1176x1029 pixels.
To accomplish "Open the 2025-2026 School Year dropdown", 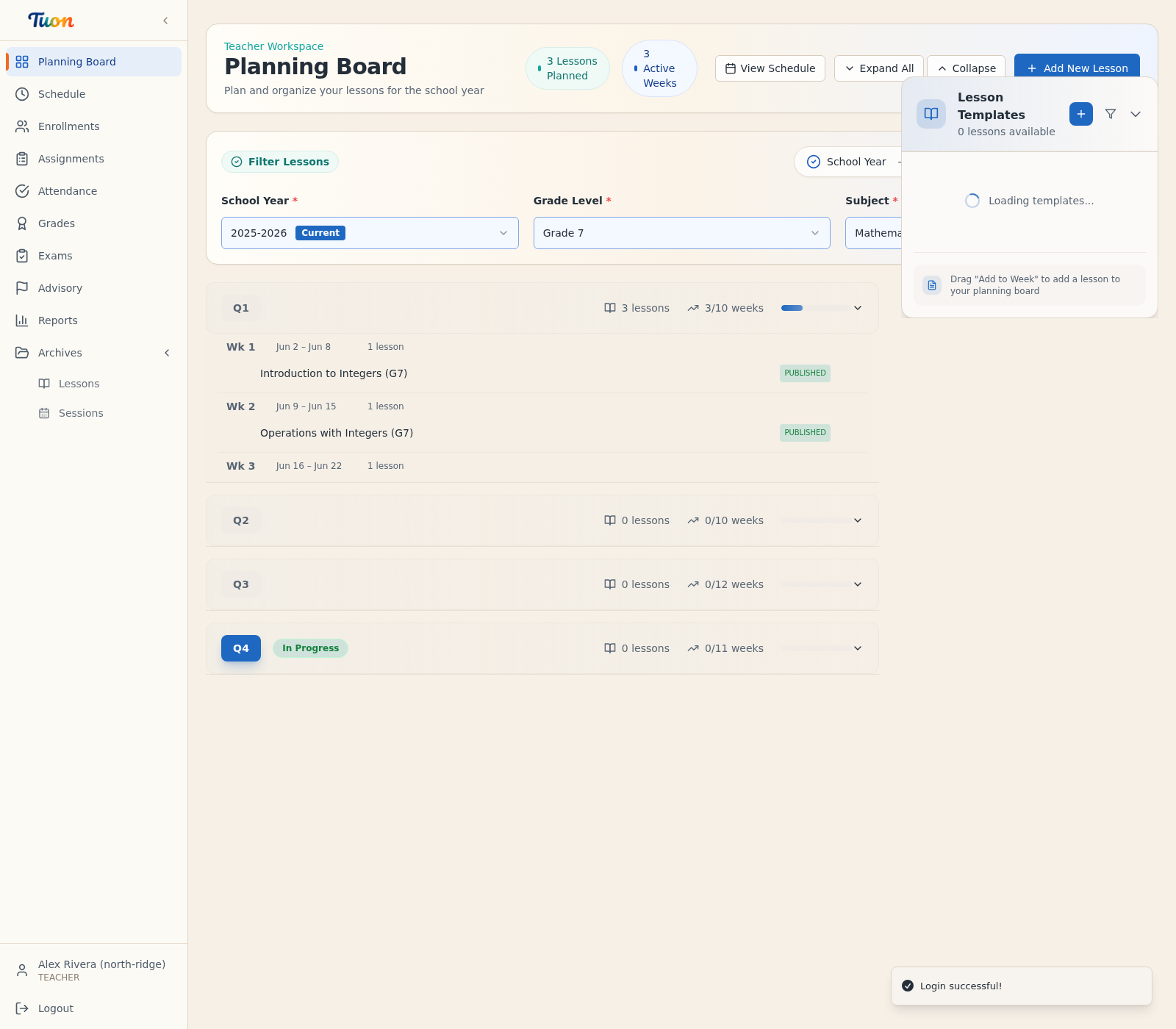I will click(x=369, y=233).
